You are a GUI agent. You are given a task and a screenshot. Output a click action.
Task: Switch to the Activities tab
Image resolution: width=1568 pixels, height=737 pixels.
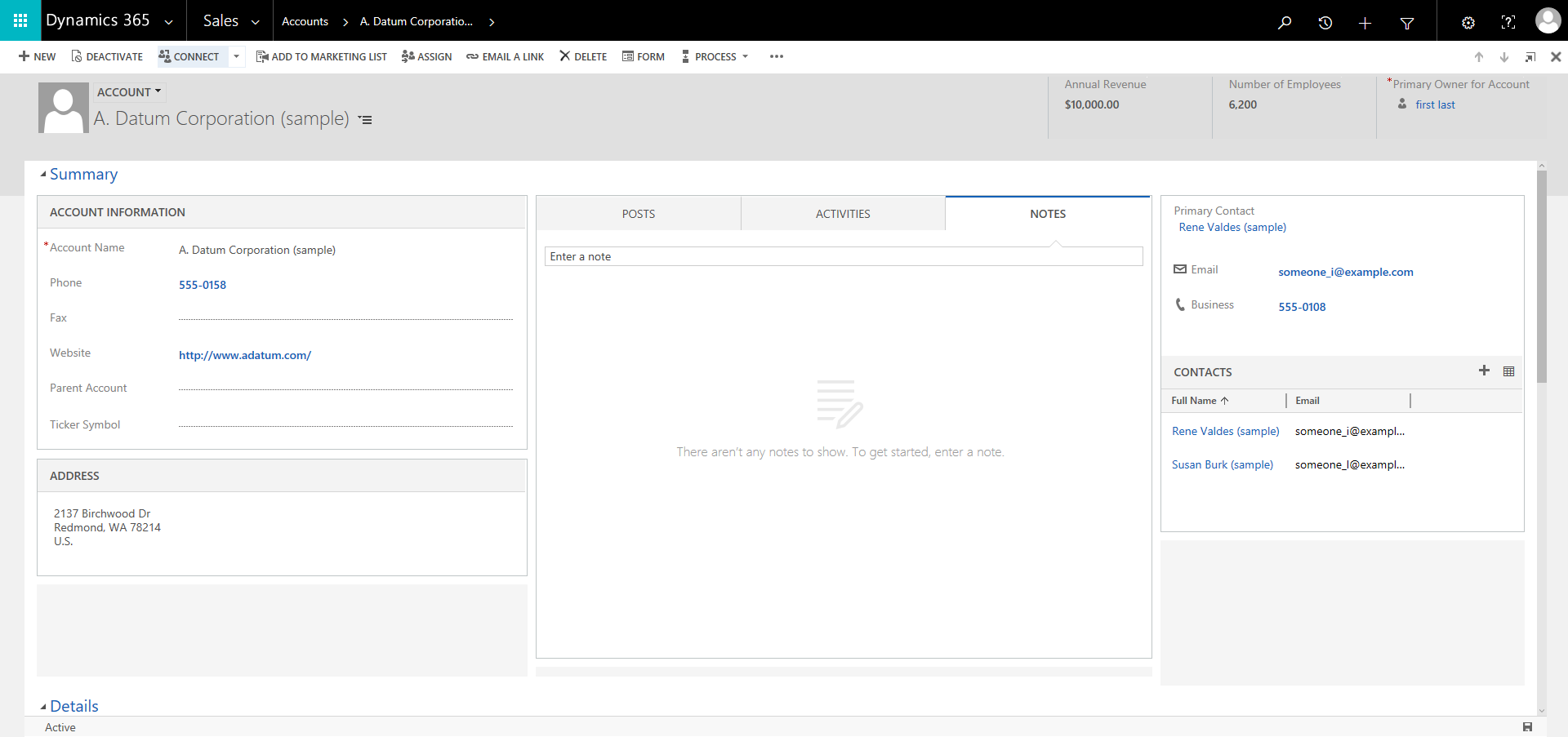pyautogui.click(x=843, y=214)
